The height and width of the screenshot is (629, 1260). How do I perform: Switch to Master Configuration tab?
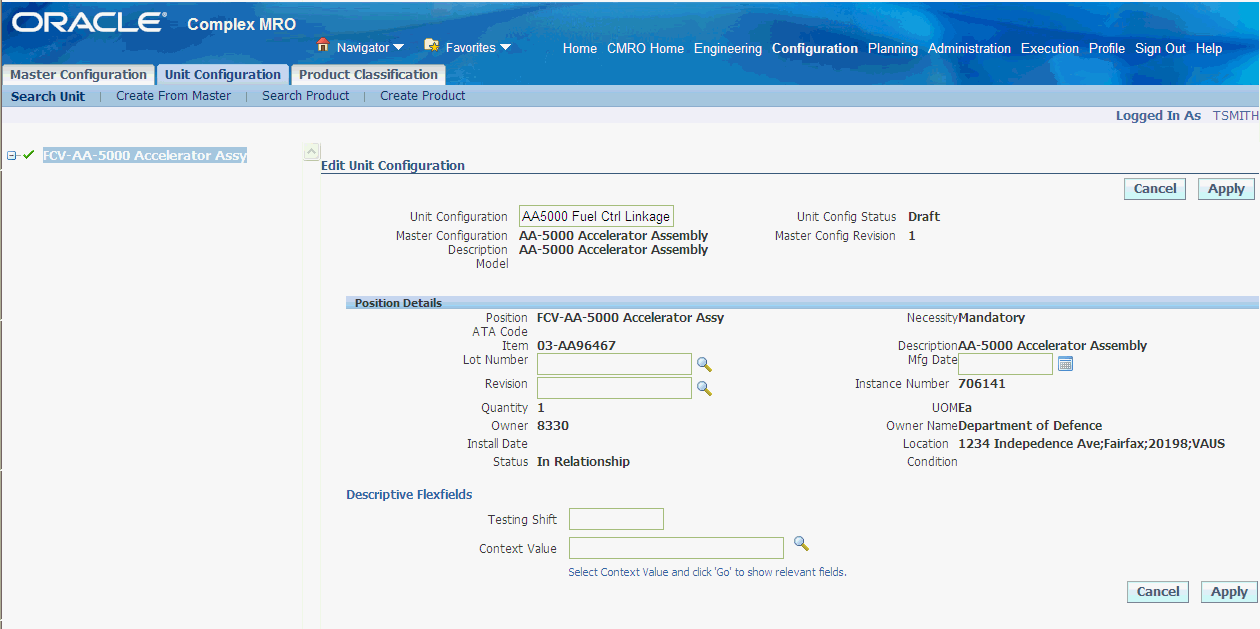pyautogui.click(x=78, y=75)
